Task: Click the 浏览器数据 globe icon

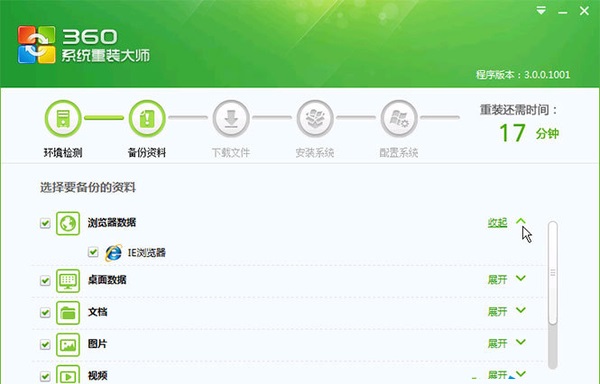Action: click(68, 223)
